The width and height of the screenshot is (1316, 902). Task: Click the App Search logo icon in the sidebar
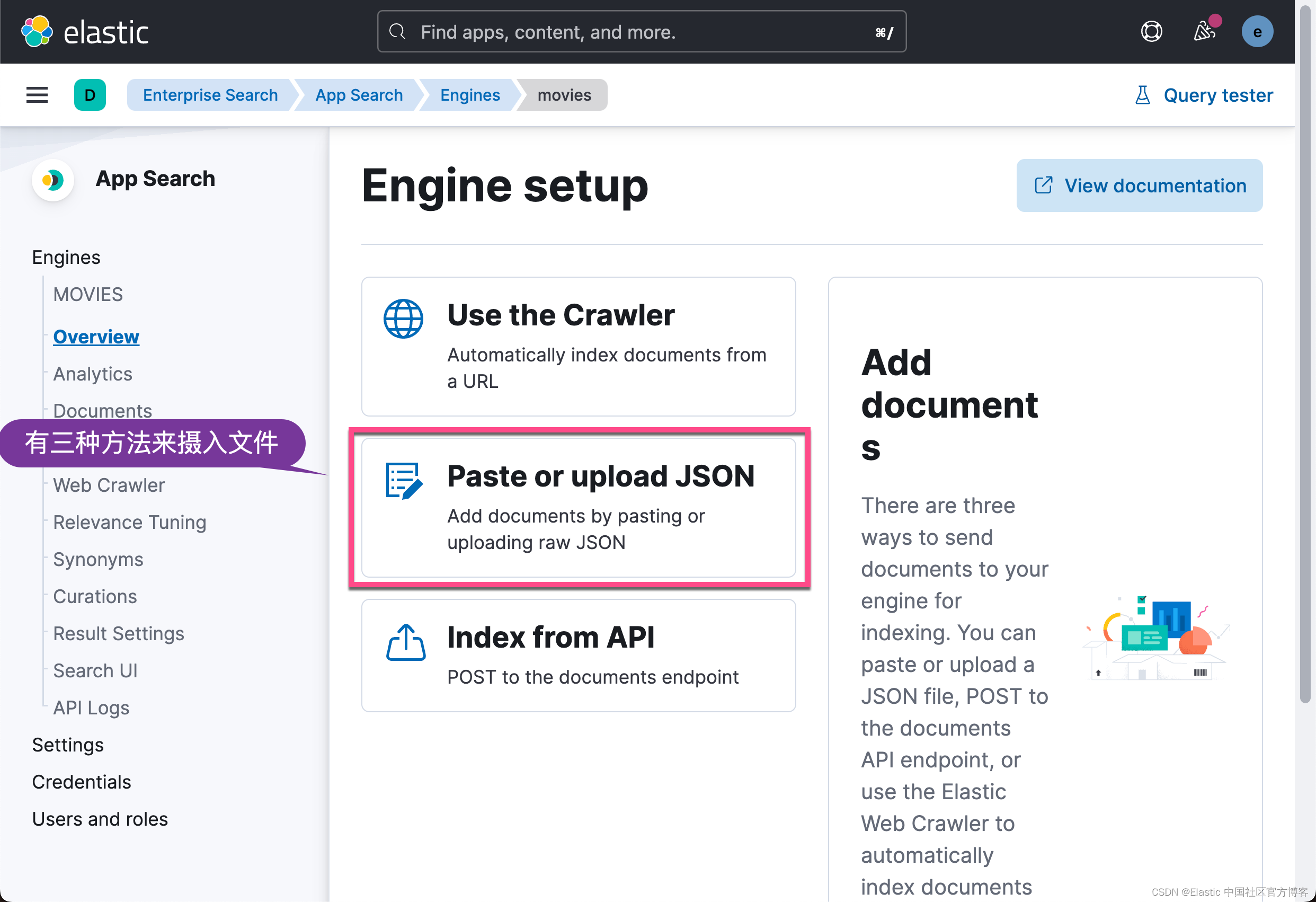[x=52, y=180]
